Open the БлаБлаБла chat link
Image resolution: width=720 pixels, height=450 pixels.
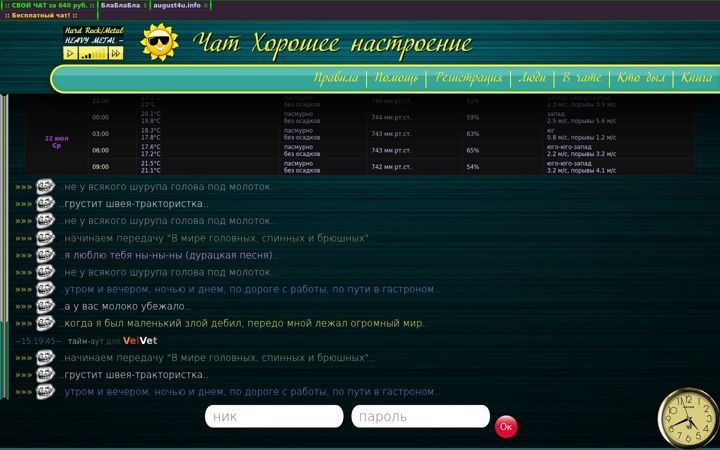[x=121, y=5]
